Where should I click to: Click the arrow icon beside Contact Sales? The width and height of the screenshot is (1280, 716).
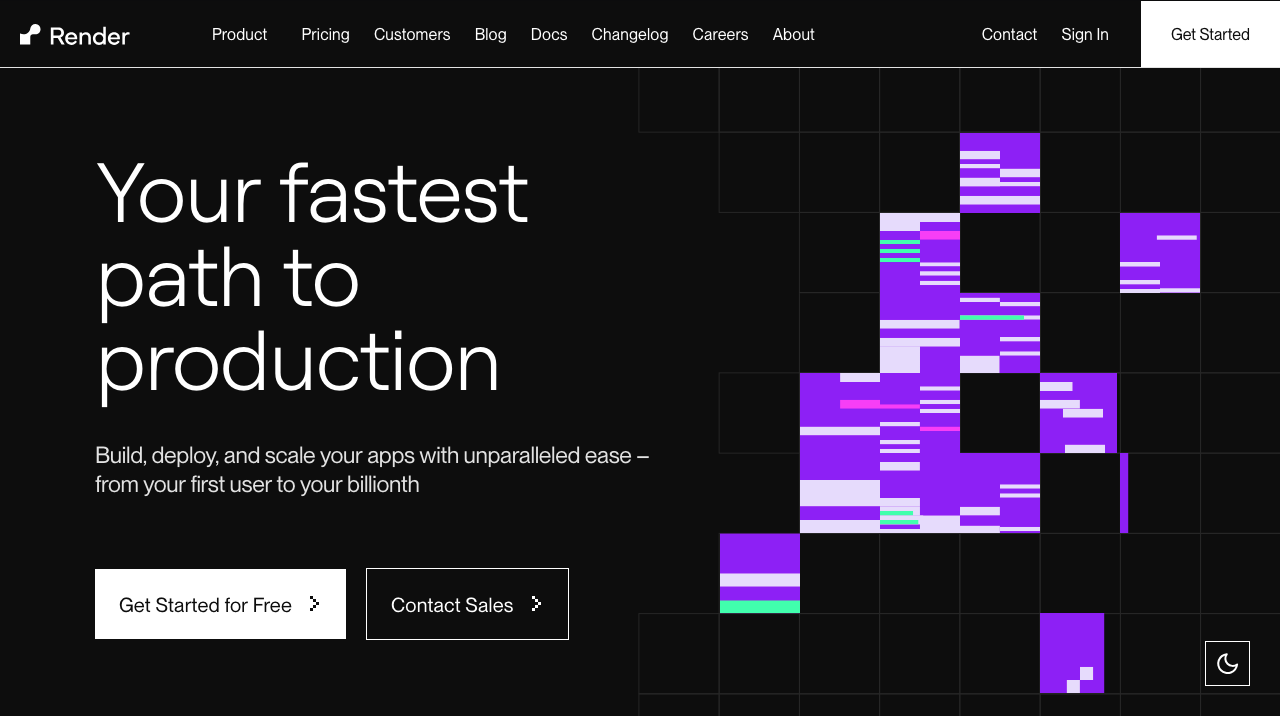coord(536,604)
